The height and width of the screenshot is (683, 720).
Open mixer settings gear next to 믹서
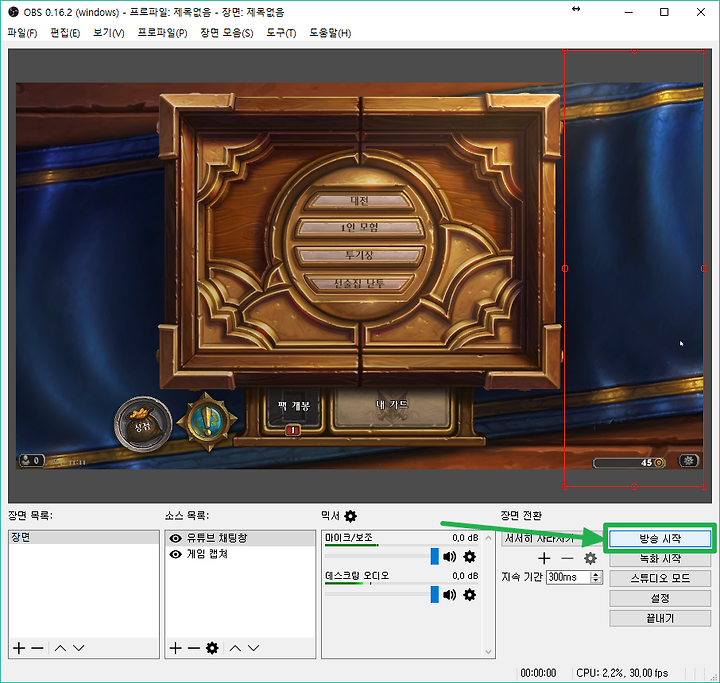click(x=350, y=516)
